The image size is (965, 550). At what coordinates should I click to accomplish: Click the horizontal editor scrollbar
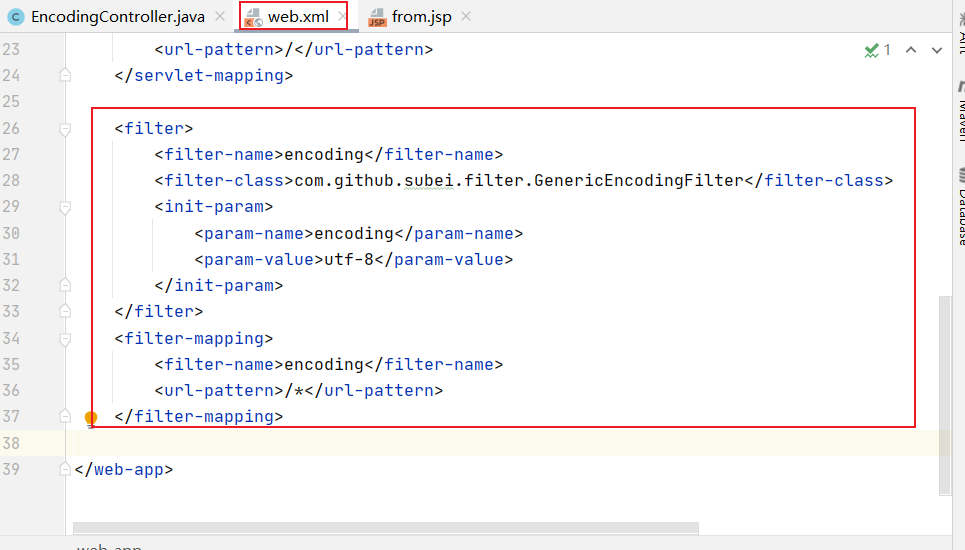pyautogui.click(x=385, y=528)
